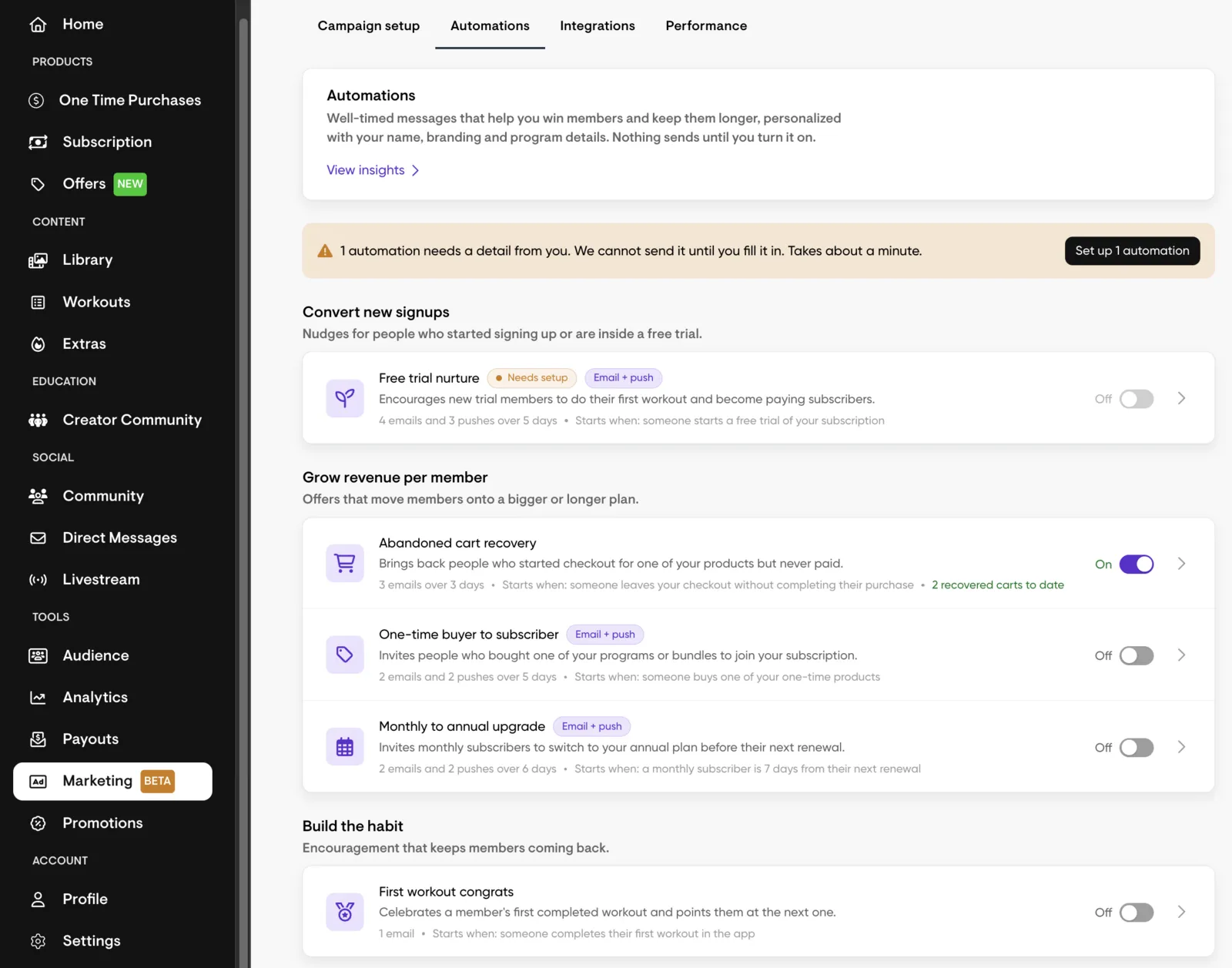Click the warning triangle in the banner
This screenshot has height=968, width=1232.
[x=325, y=251]
